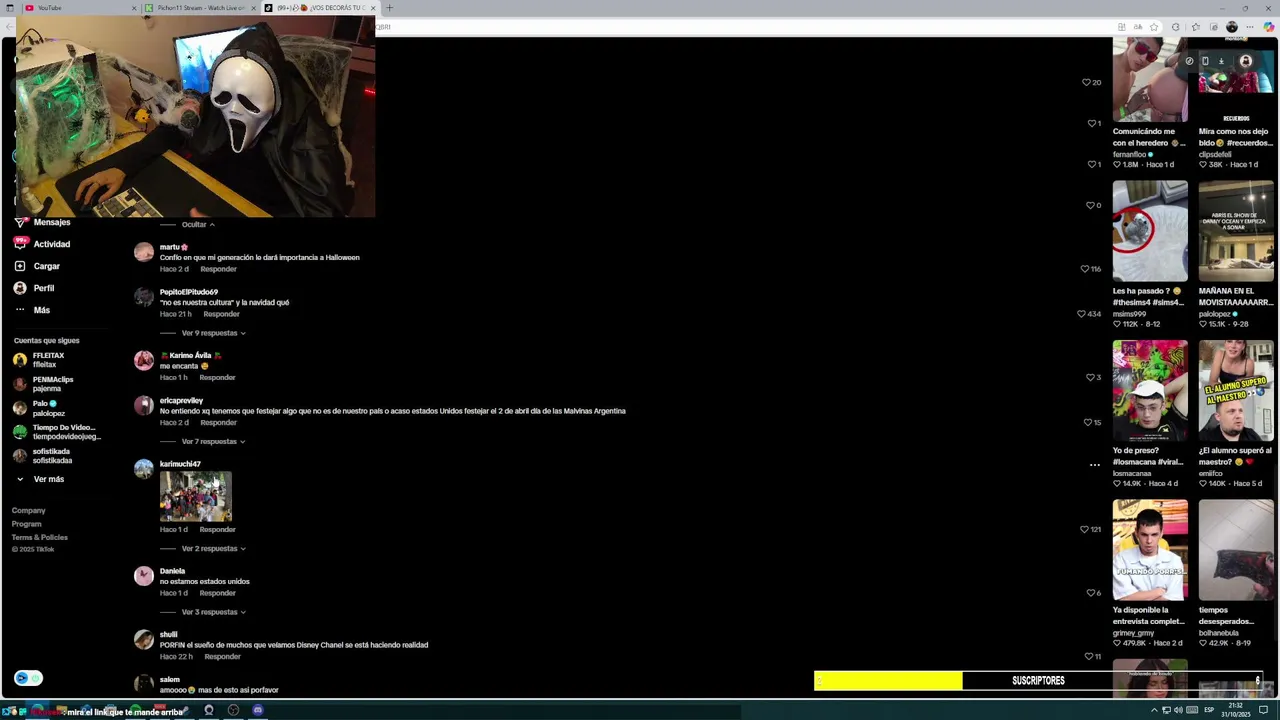Like the comment with 20 likes
1280x720 pixels.
[x=1086, y=82]
